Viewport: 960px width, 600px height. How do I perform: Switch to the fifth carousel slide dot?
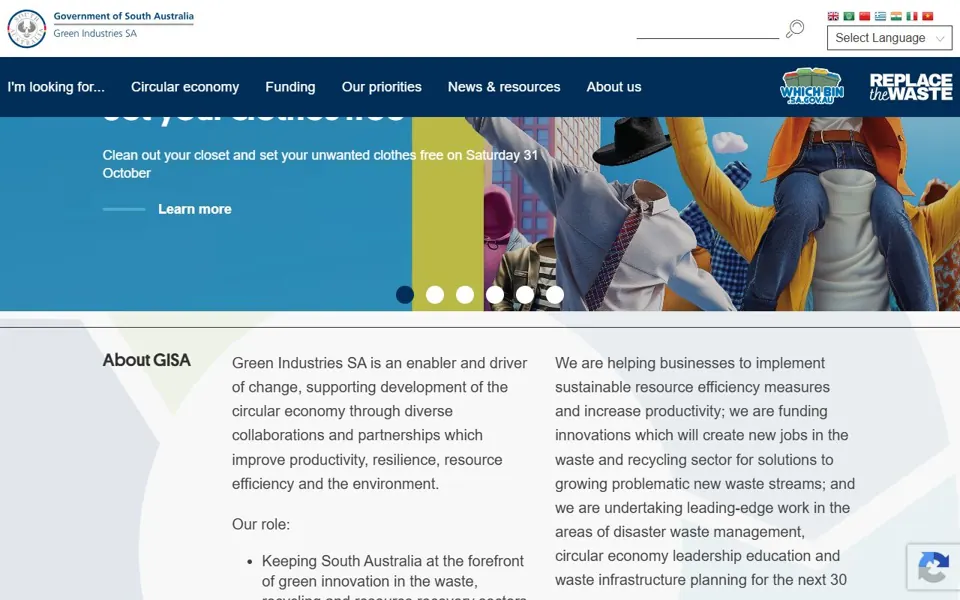point(525,294)
